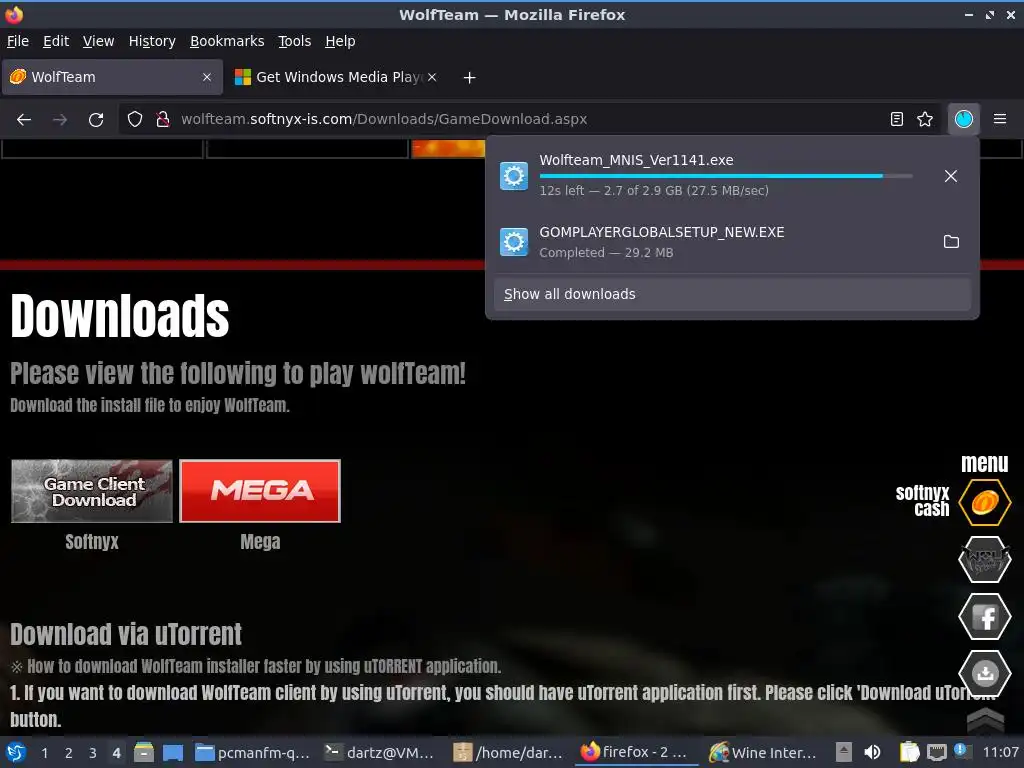Switch to virtual desktop 3
Viewport: 1024px width, 768px height.
coord(93,753)
